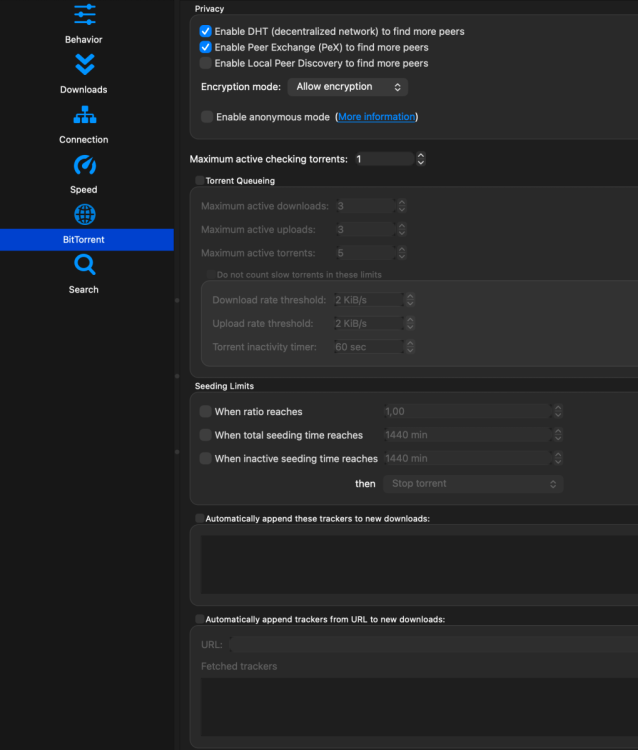
Task: Check 'When inactive seeding time reaches'
Action: (x=206, y=458)
